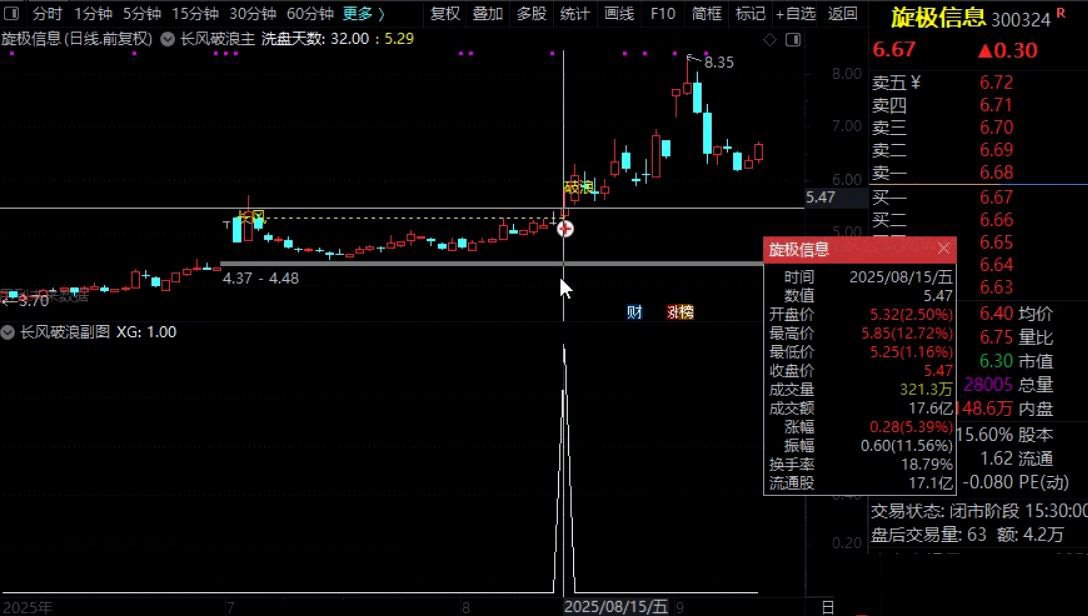Click stock code 300324
This screenshot has height=616, width=1088.
pyautogui.click(x=1021, y=19)
